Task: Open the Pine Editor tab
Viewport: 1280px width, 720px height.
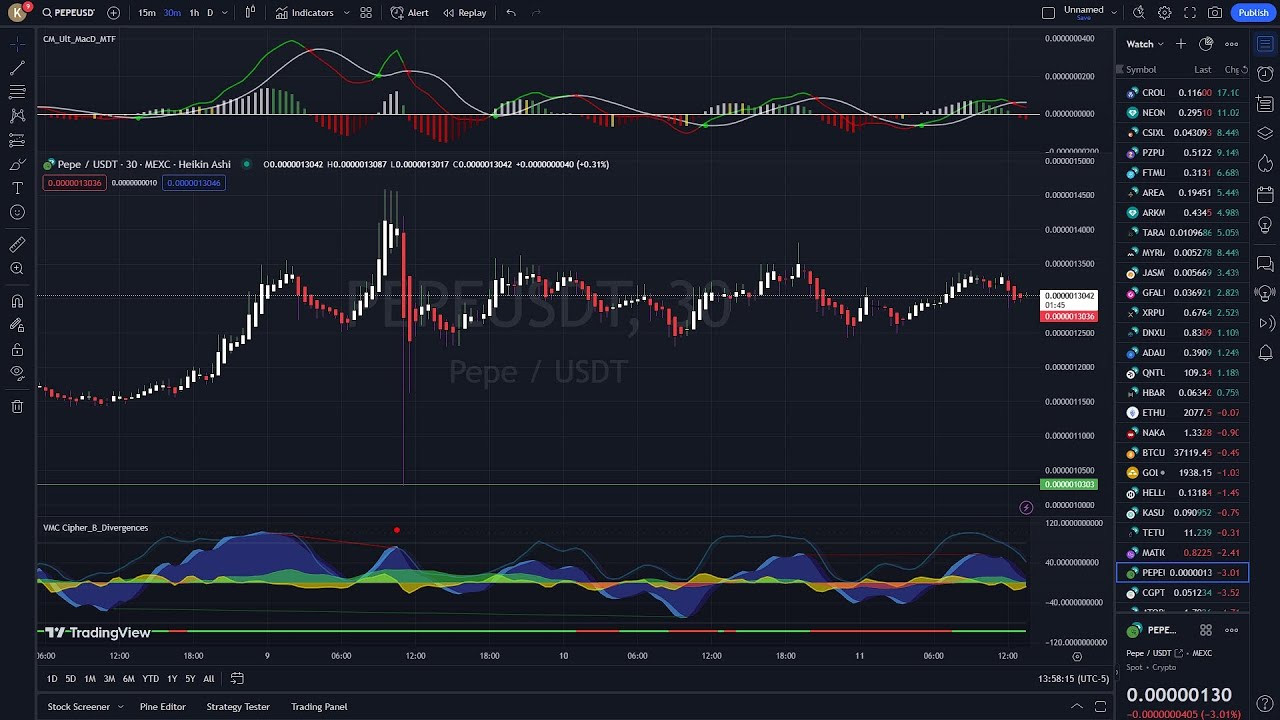Action: (x=163, y=707)
